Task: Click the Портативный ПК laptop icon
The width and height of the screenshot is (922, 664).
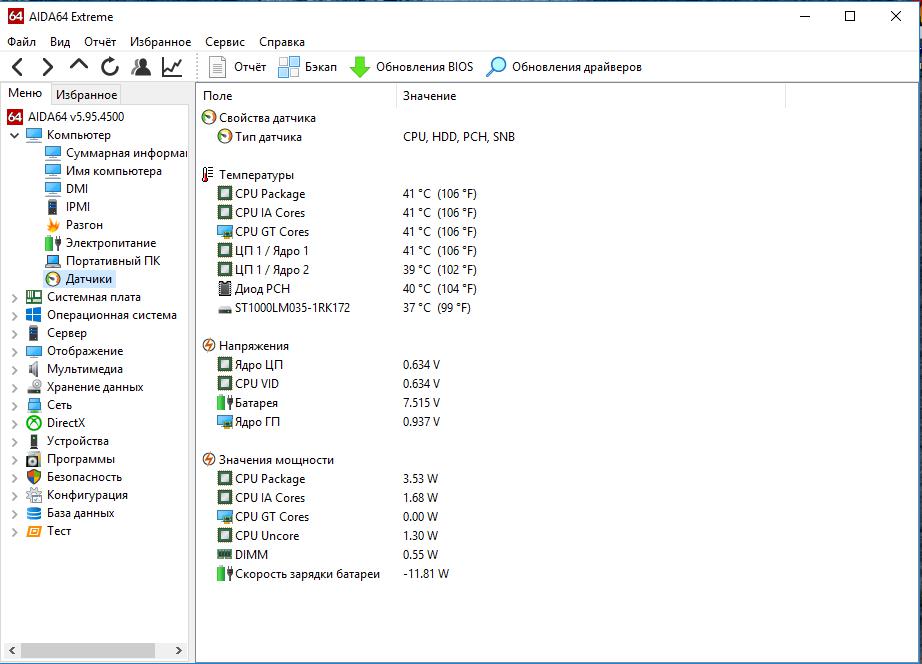Action: 53,261
